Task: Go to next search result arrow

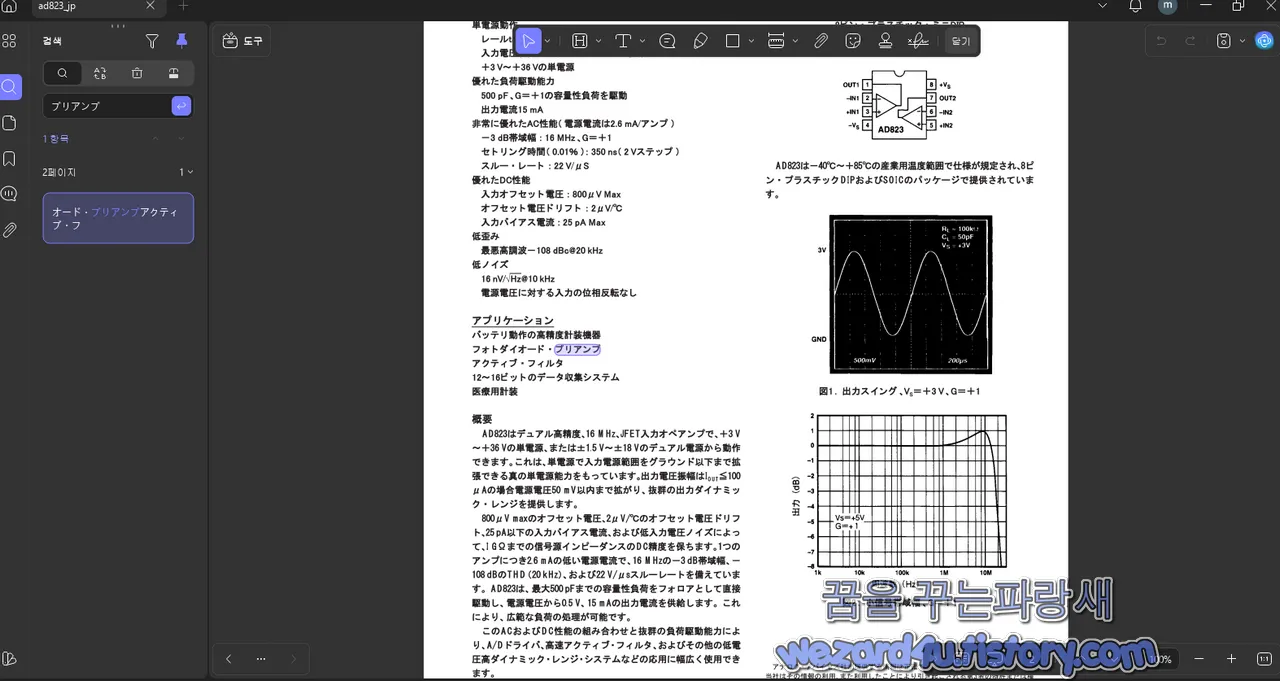Action: click(181, 138)
